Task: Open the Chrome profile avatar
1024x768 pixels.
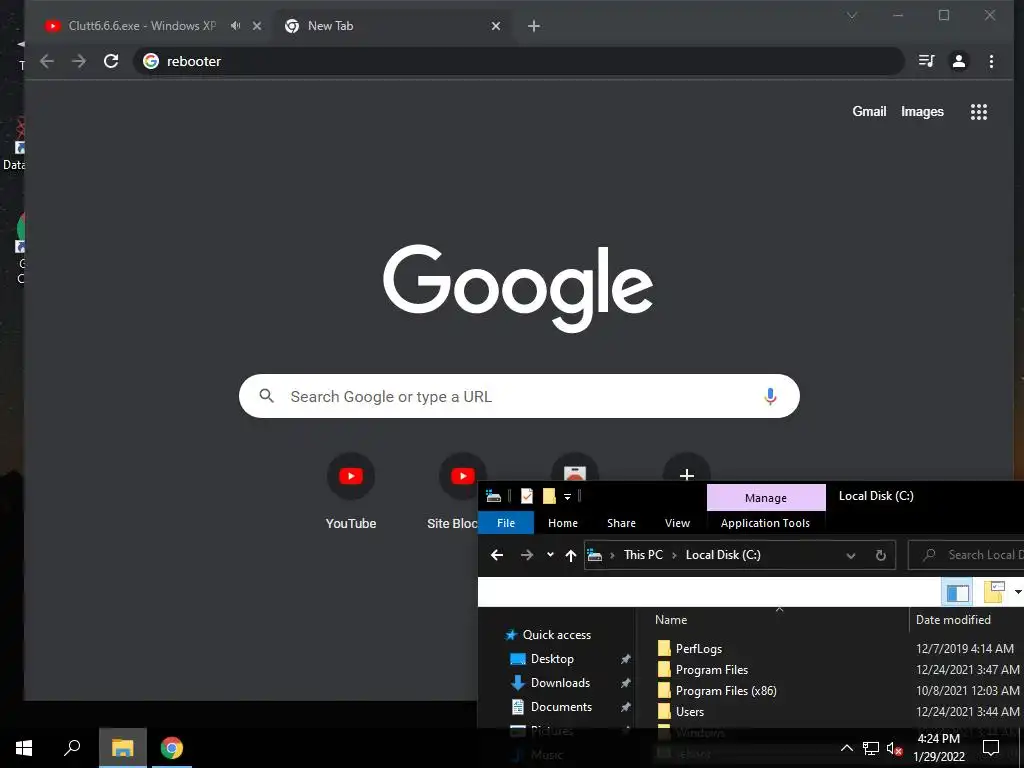Action: pos(959,61)
